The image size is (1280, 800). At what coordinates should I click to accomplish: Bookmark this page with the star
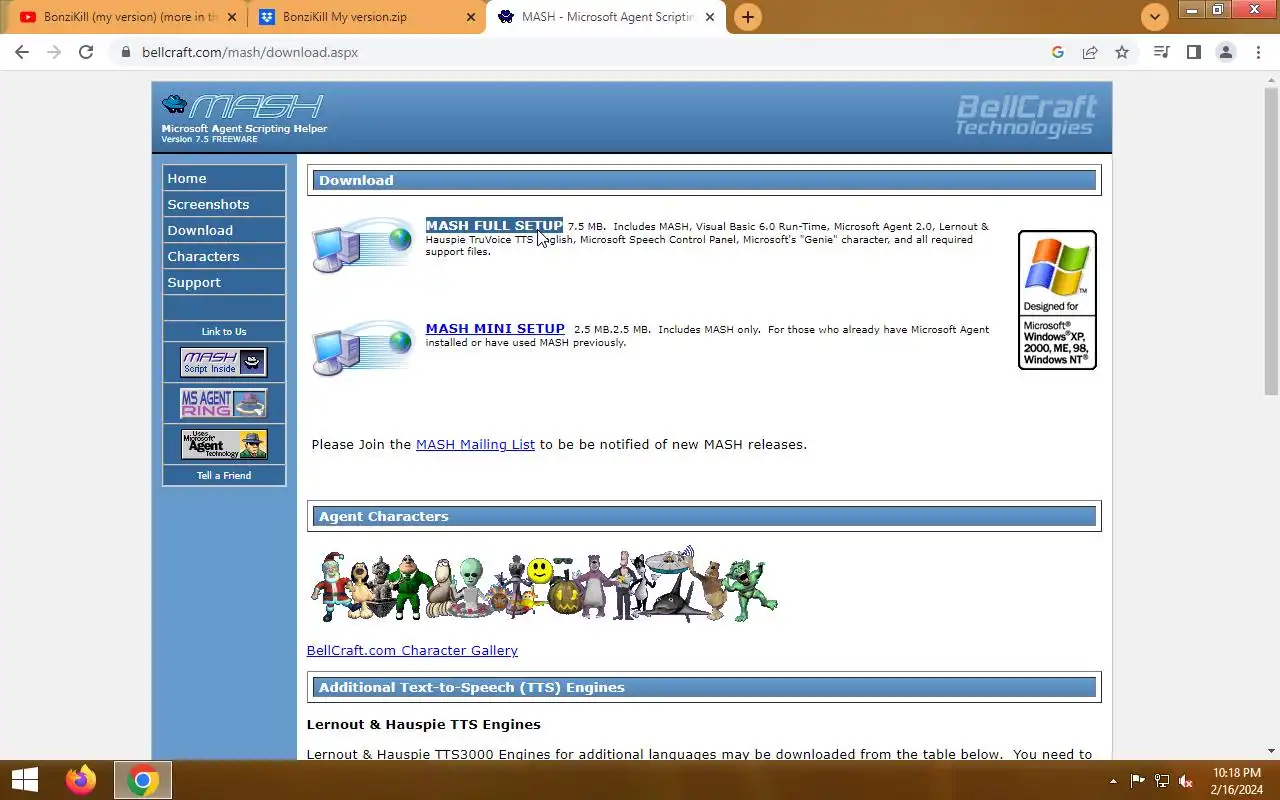[1122, 52]
